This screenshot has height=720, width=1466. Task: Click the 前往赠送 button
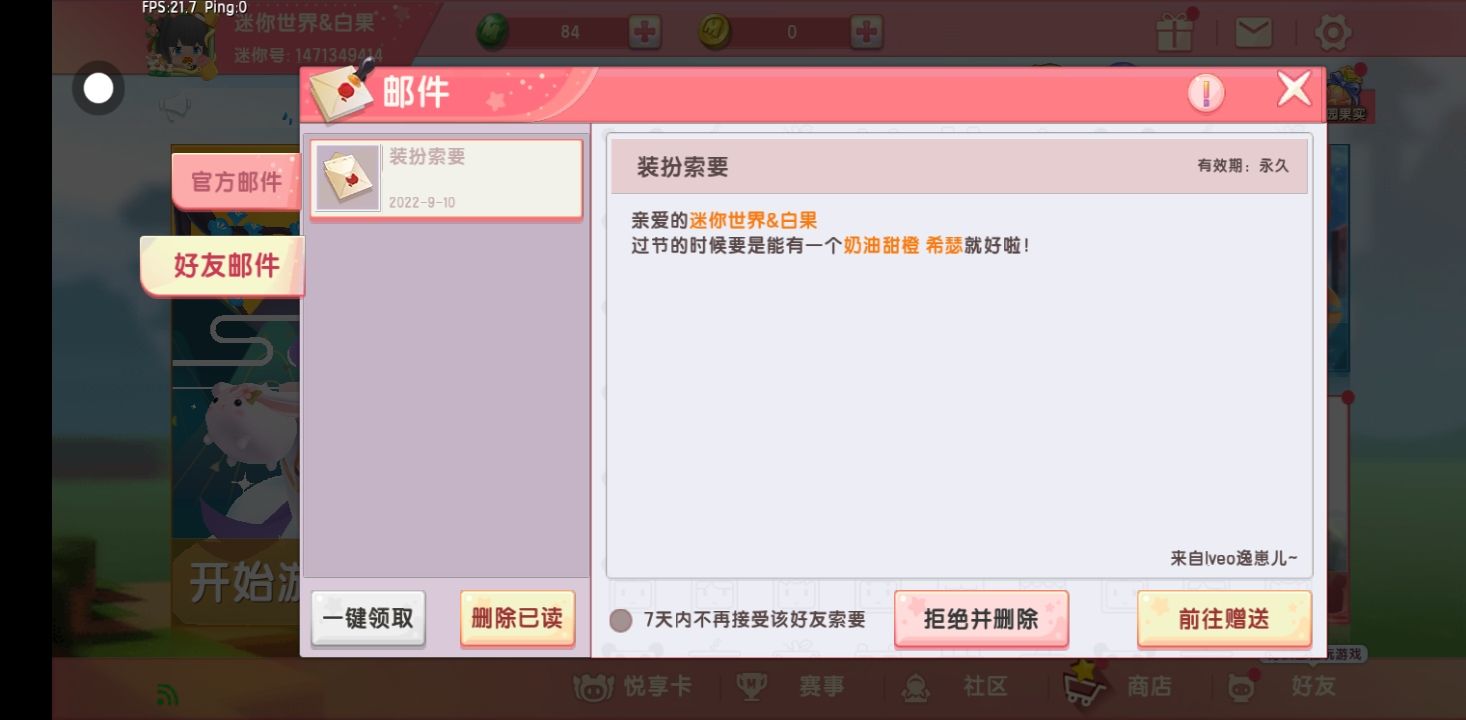coord(1224,618)
